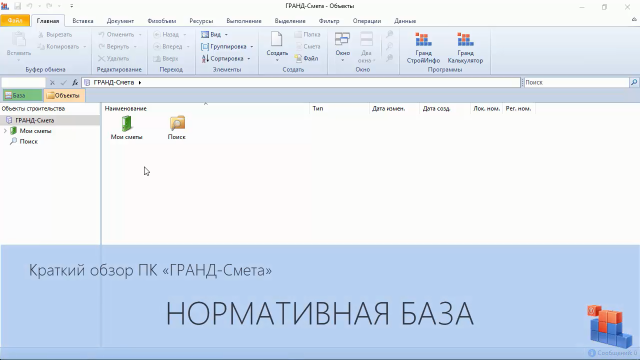Create new Смета estimate
The image size is (640, 360).
(307, 47)
